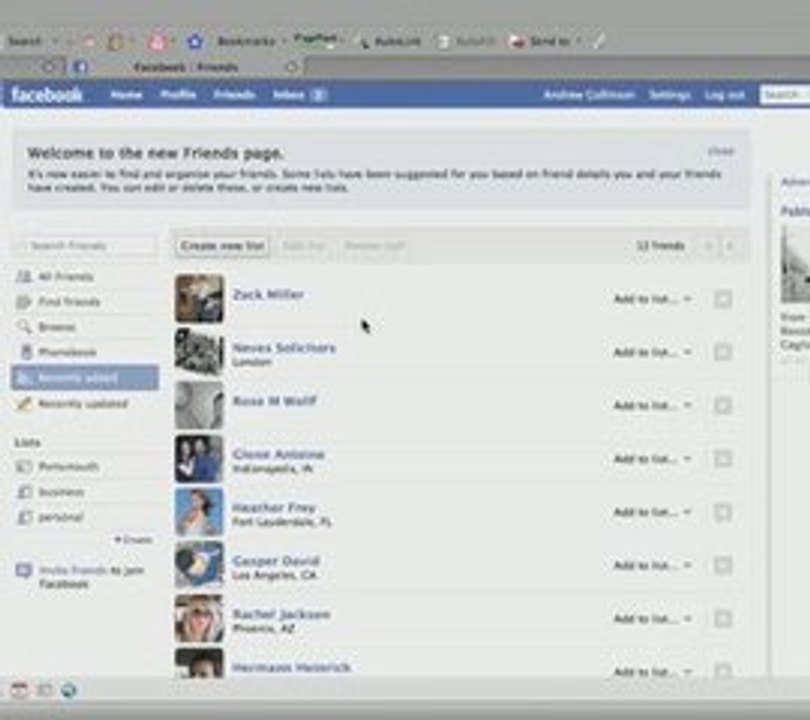Click the globe icon in the bottom bar
The image size is (810, 720).
coord(69,690)
